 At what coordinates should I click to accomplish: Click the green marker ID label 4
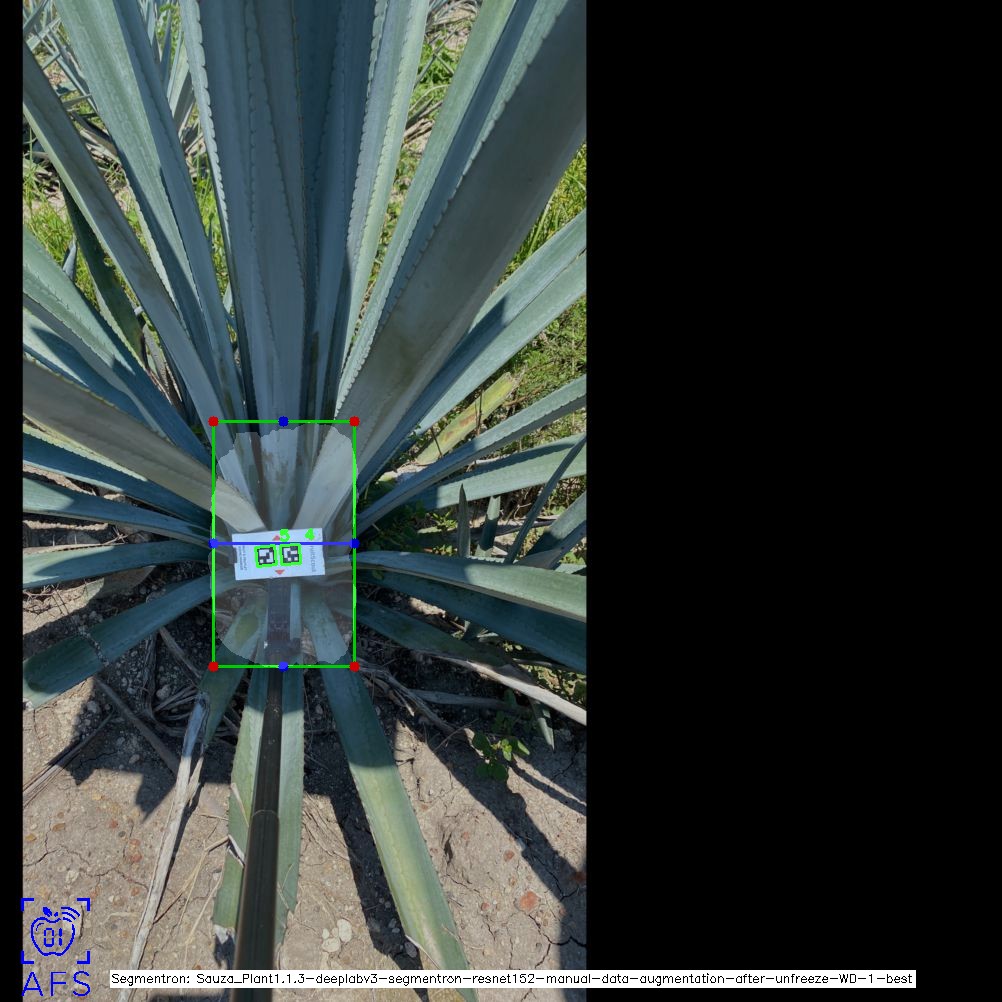tap(310, 535)
